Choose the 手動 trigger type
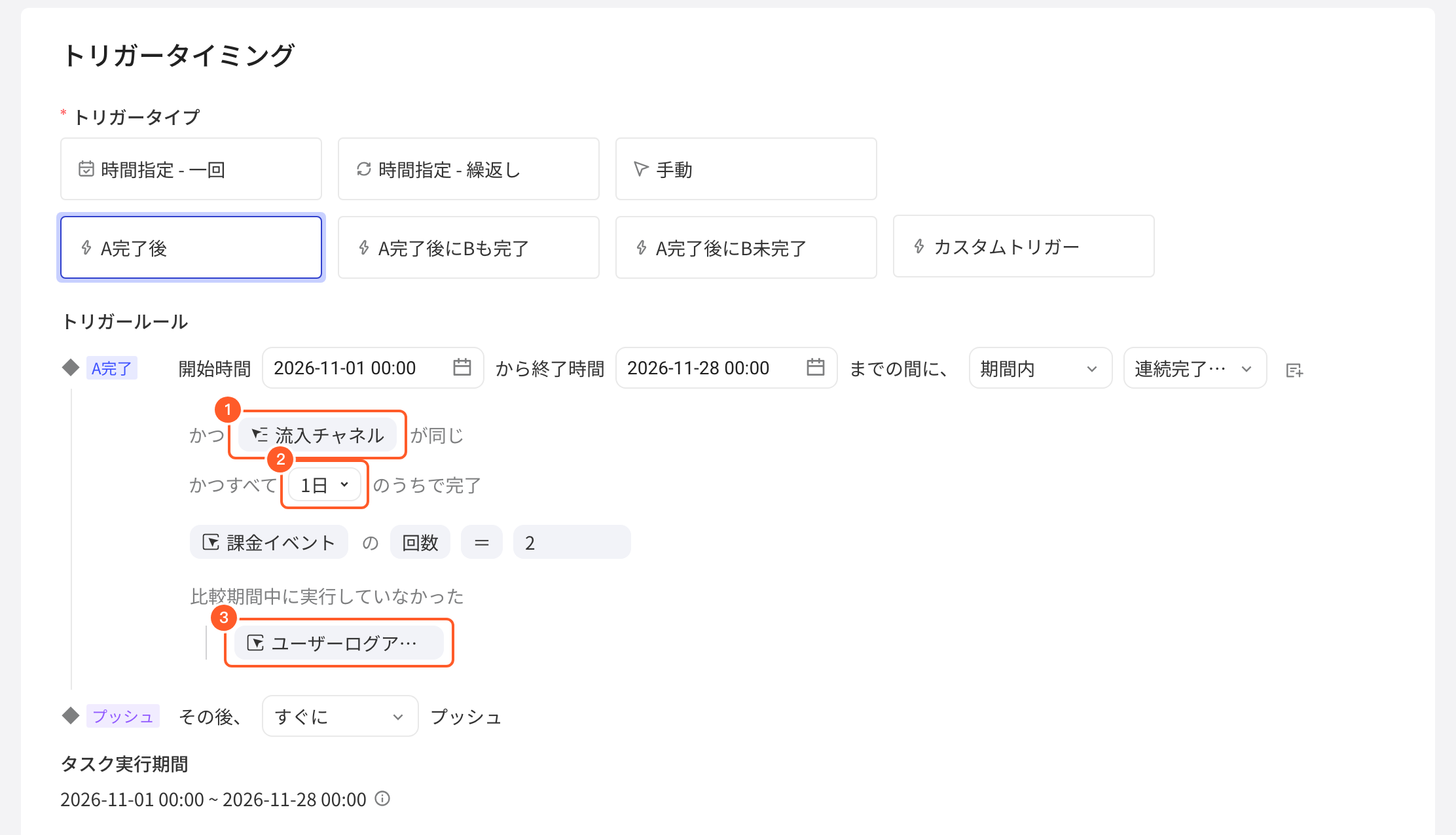Image resolution: width=1456 pixels, height=835 pixels. click(x=746, y=169)
